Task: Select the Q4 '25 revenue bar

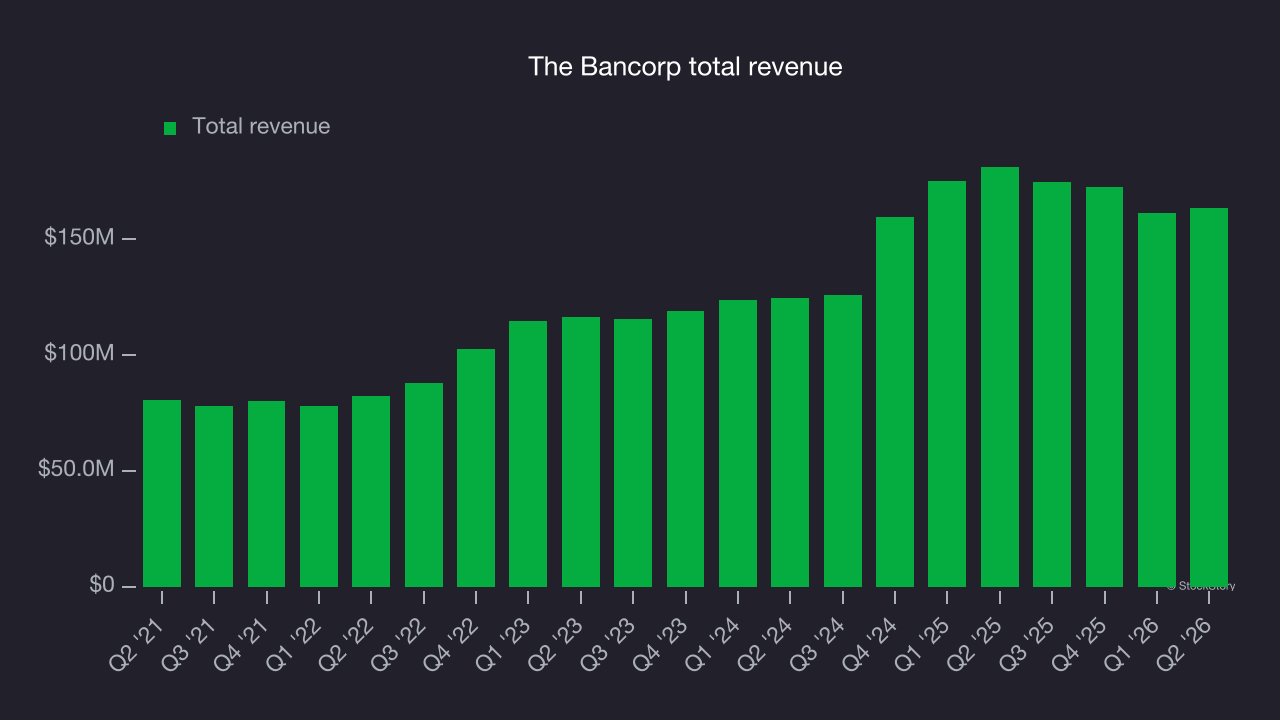Action: (x=1105, y=387)
